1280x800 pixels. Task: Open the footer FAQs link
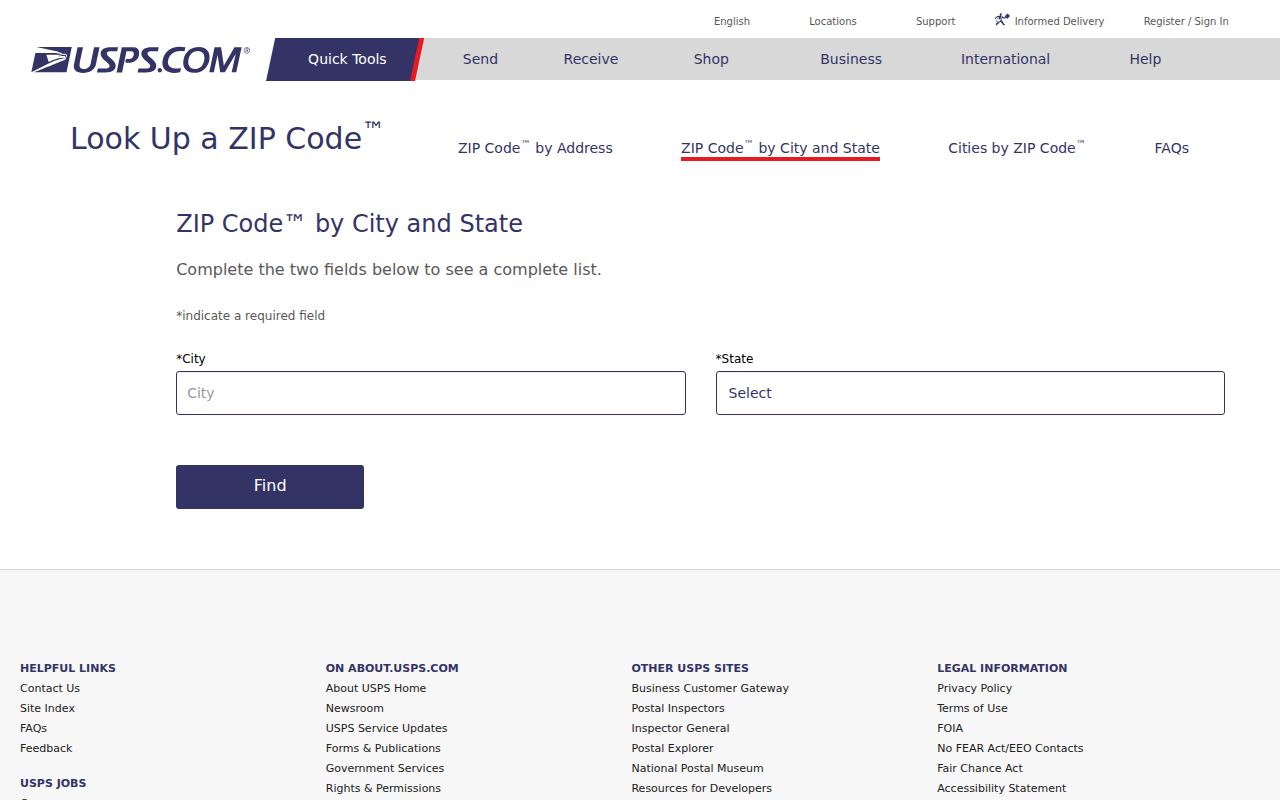(x=33, y=728)
